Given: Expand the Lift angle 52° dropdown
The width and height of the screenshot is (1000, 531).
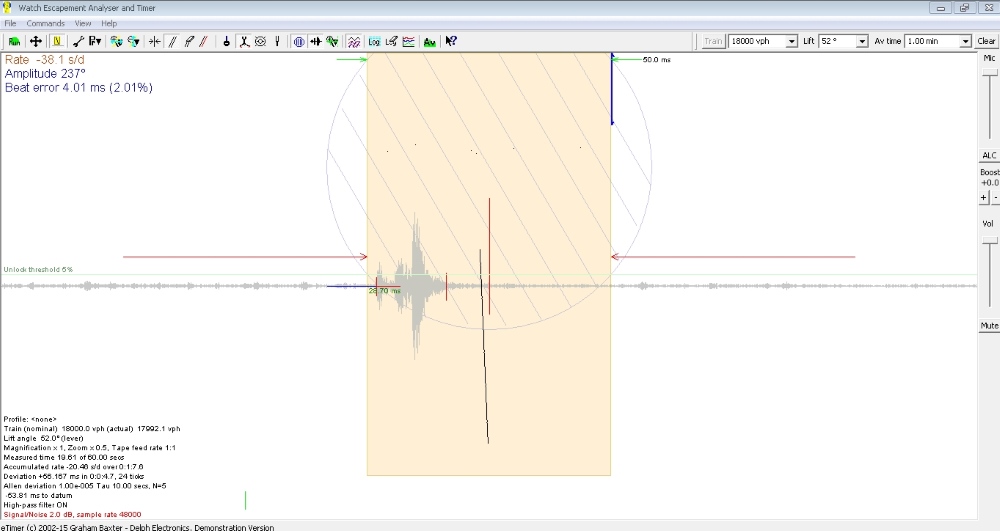Looking at the screenshot, I should 861,41.
